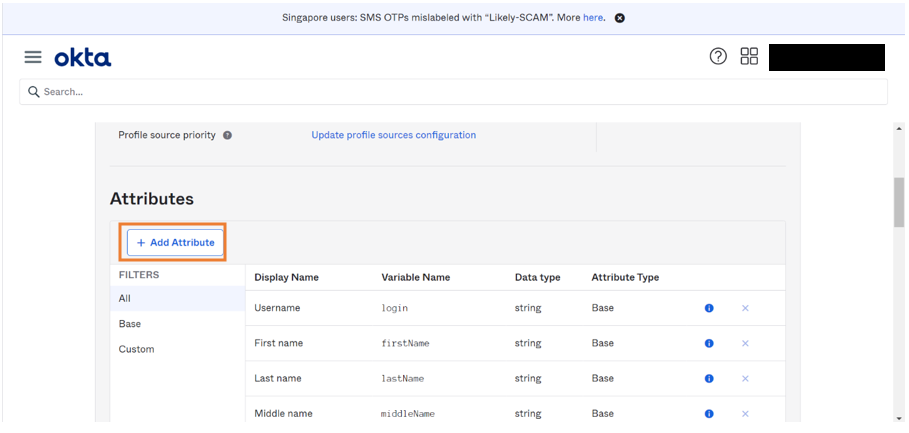This screenshot has width=909, height=433.
Task: Click the info icon for First name
Action: [709, 343]
